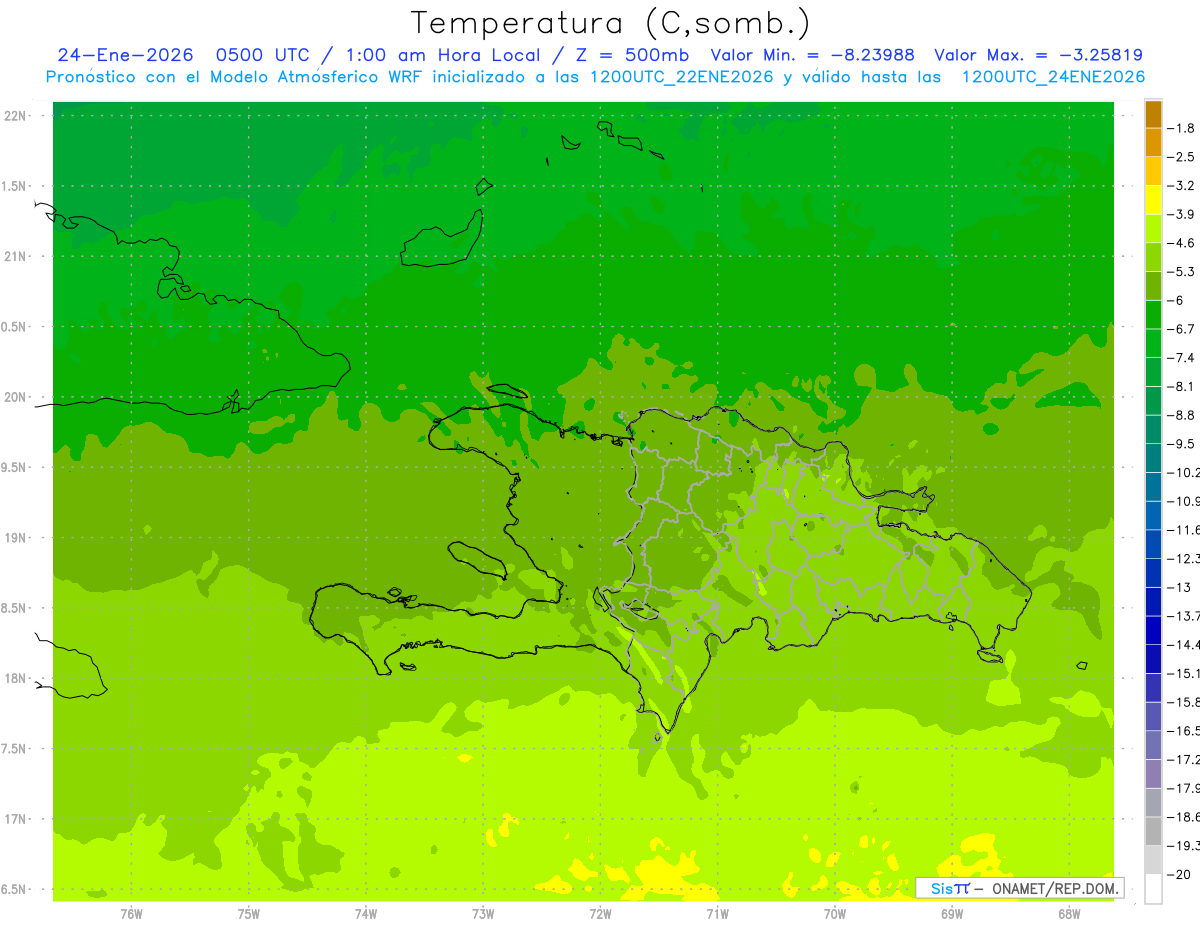Viewport: 1200px width, 927px height.
Task: Click the orange swatch between -1.8 and -2.5
Action: coord(1153,142)
